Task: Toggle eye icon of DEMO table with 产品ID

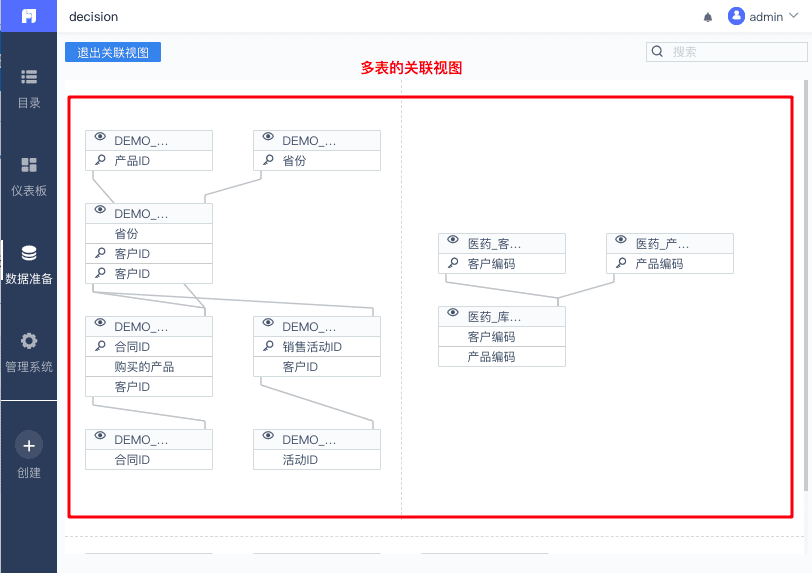Action: click(100, 137)
